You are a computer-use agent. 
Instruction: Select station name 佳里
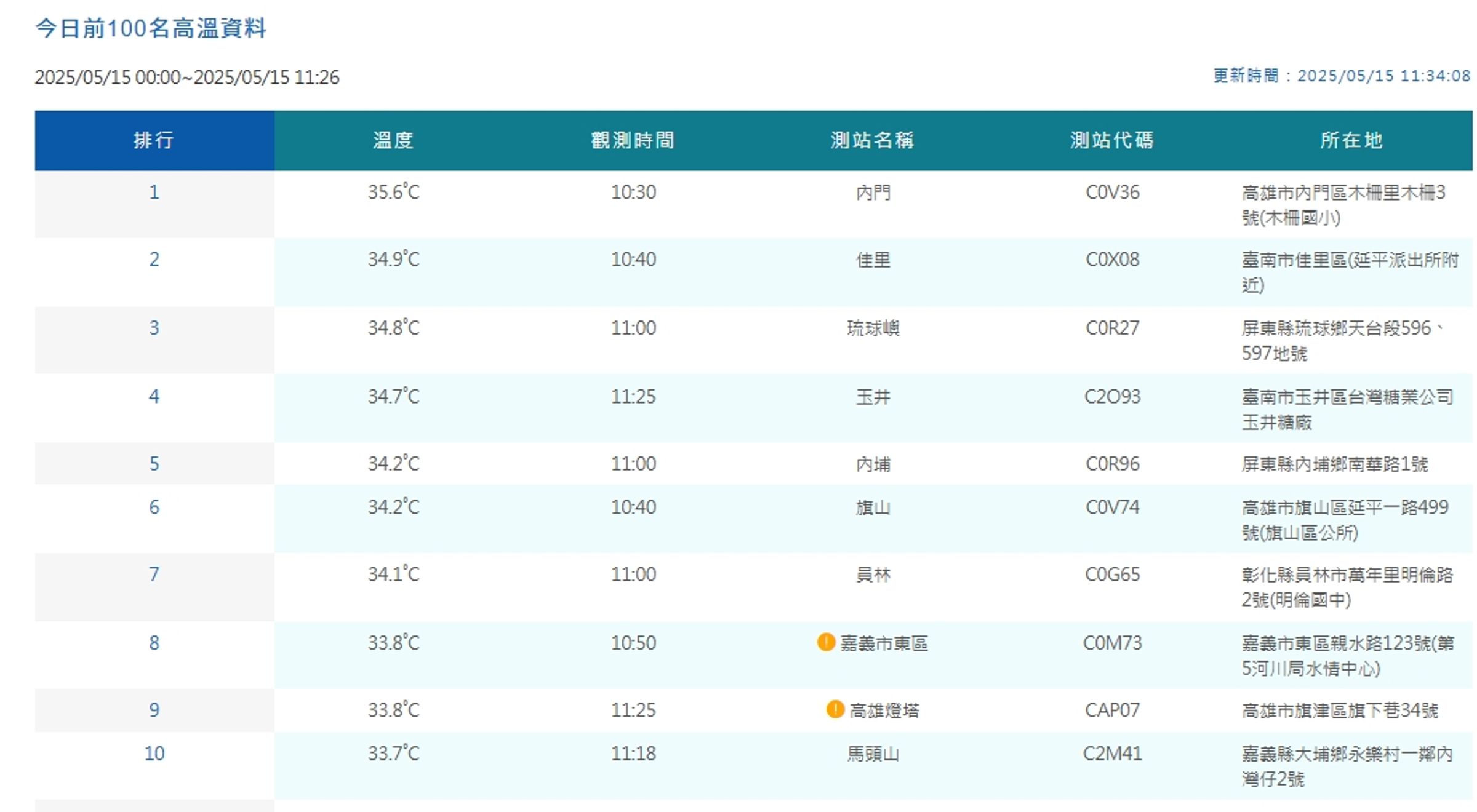[873, 260]
